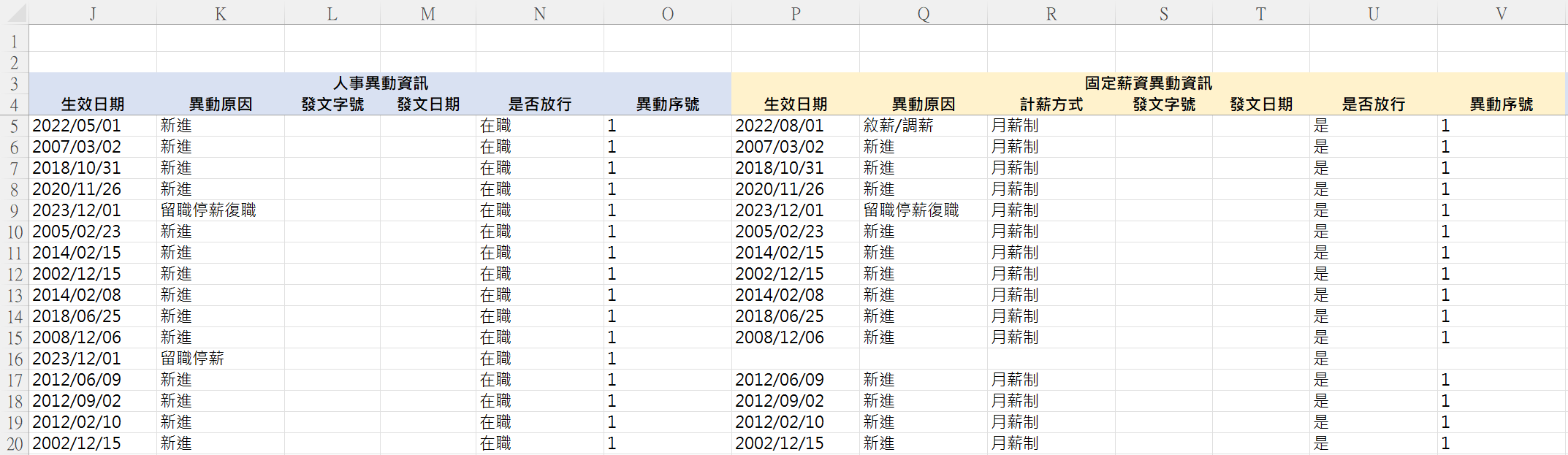Click the column V header

[1501, 13]
